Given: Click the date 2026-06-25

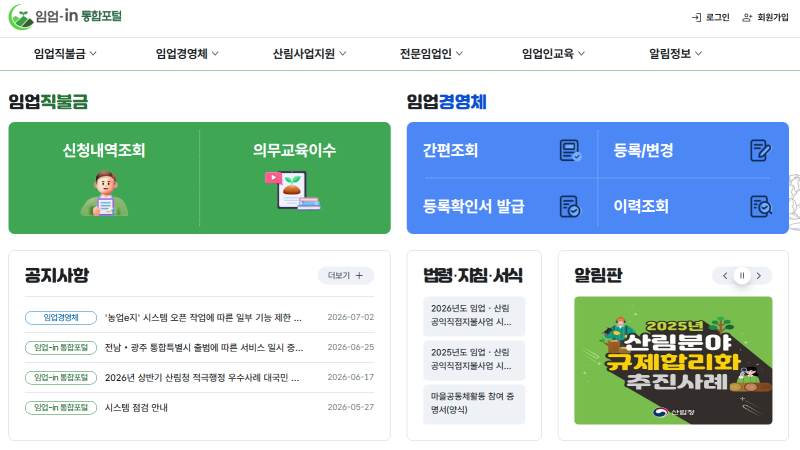Looking at the screenshot, I should 351,347.
